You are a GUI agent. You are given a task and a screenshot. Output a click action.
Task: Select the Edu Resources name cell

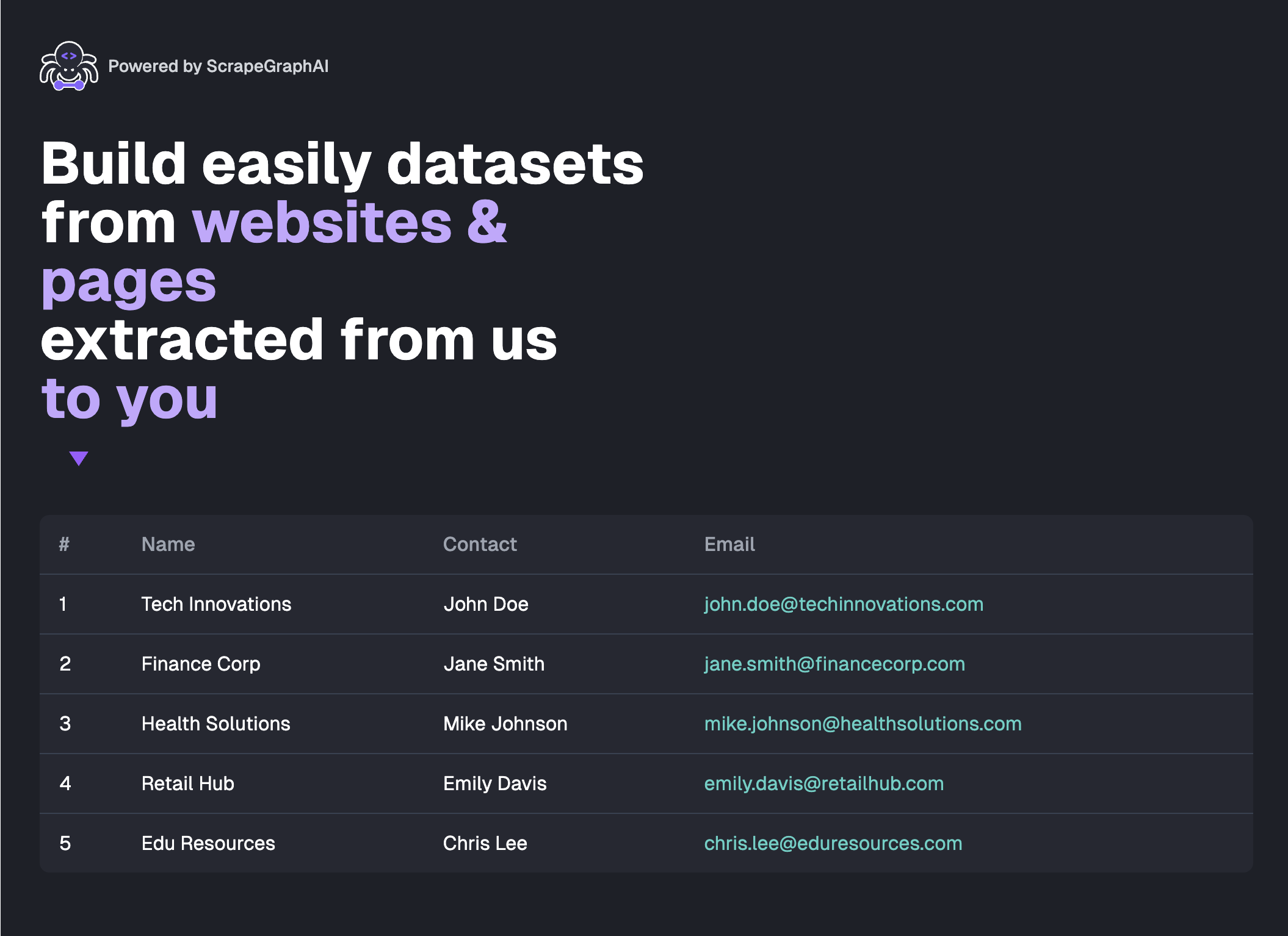click(208, 843)
